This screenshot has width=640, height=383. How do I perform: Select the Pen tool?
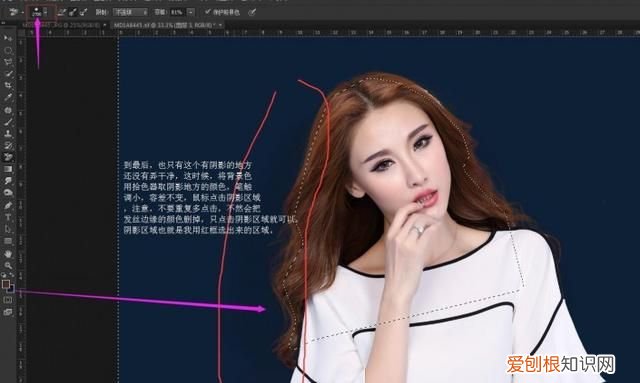coord(8,205)
